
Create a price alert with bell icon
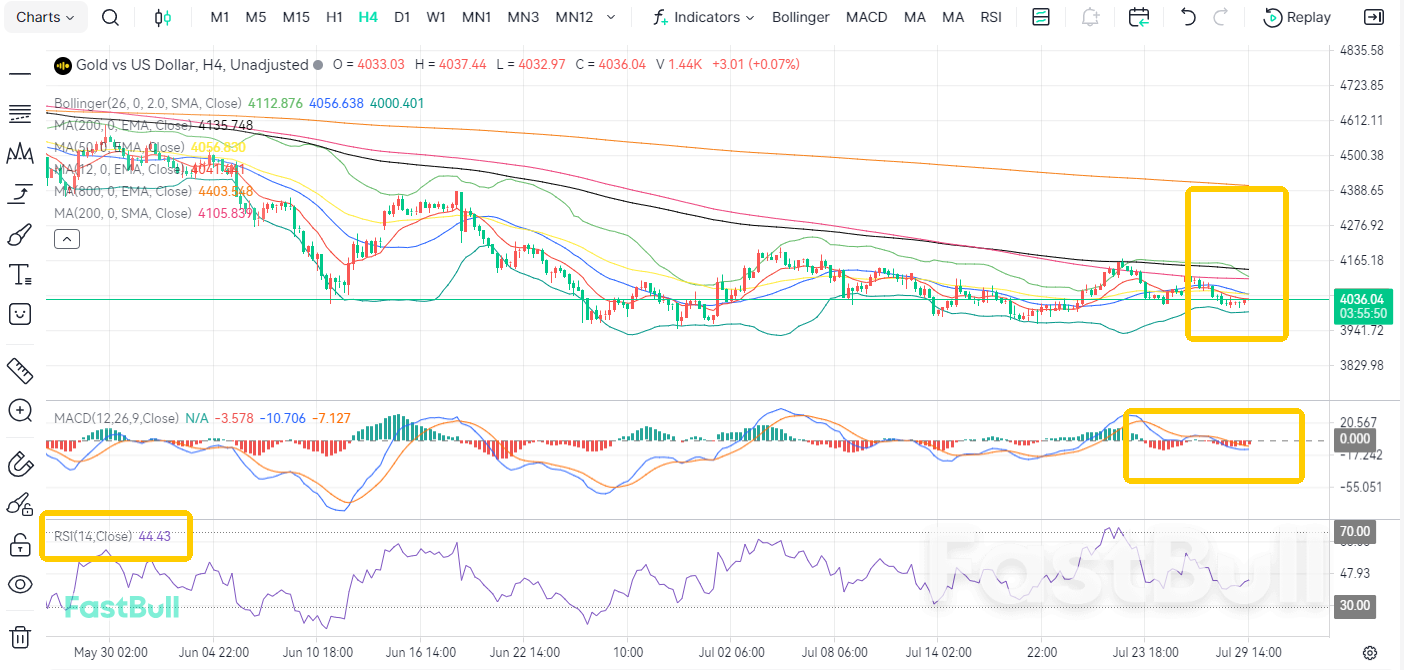coord(1090,17)
